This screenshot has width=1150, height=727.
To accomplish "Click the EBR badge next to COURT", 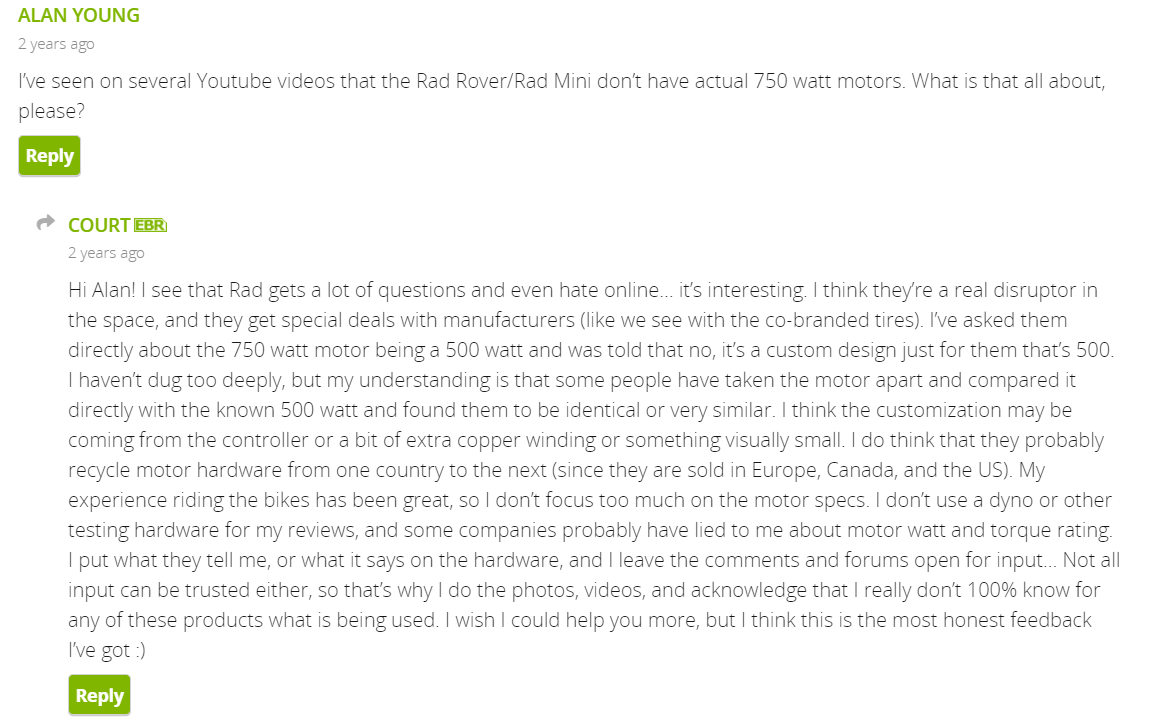I will pyautogui.click(x=150, y=225).
